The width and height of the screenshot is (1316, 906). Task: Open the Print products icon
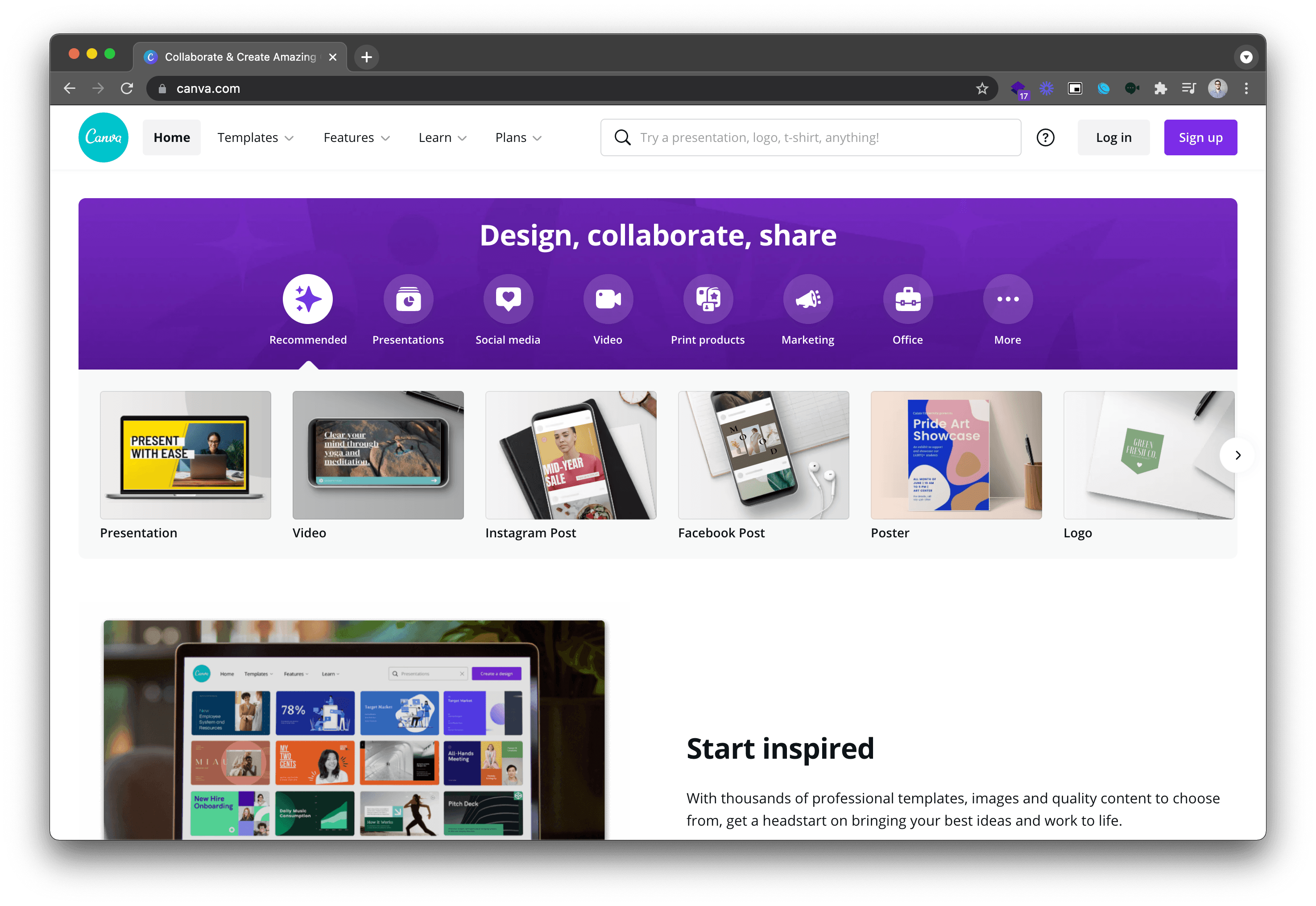(x=708, y=299)
